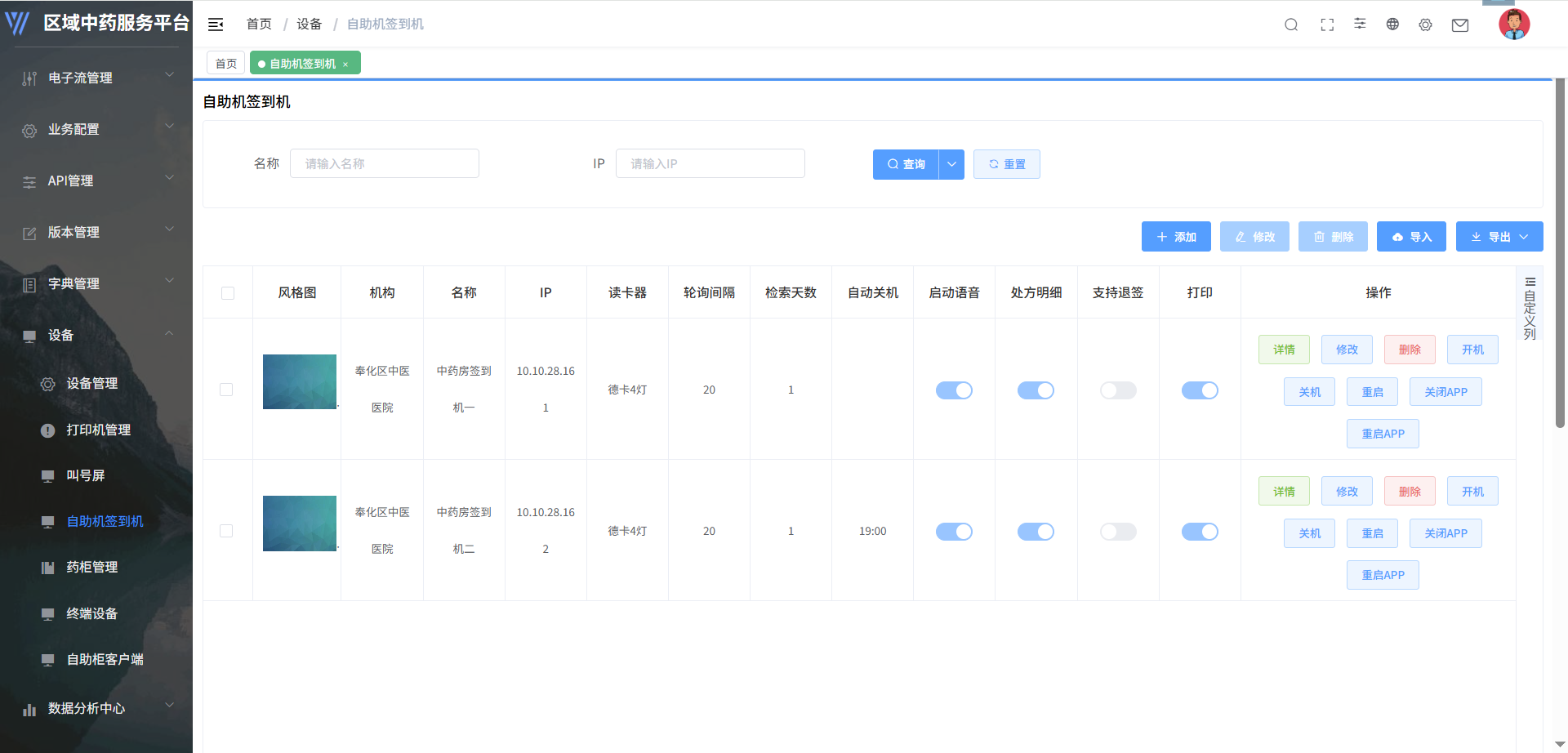Click the platform logo icon
1568x753 pixels.
(18, 23)
